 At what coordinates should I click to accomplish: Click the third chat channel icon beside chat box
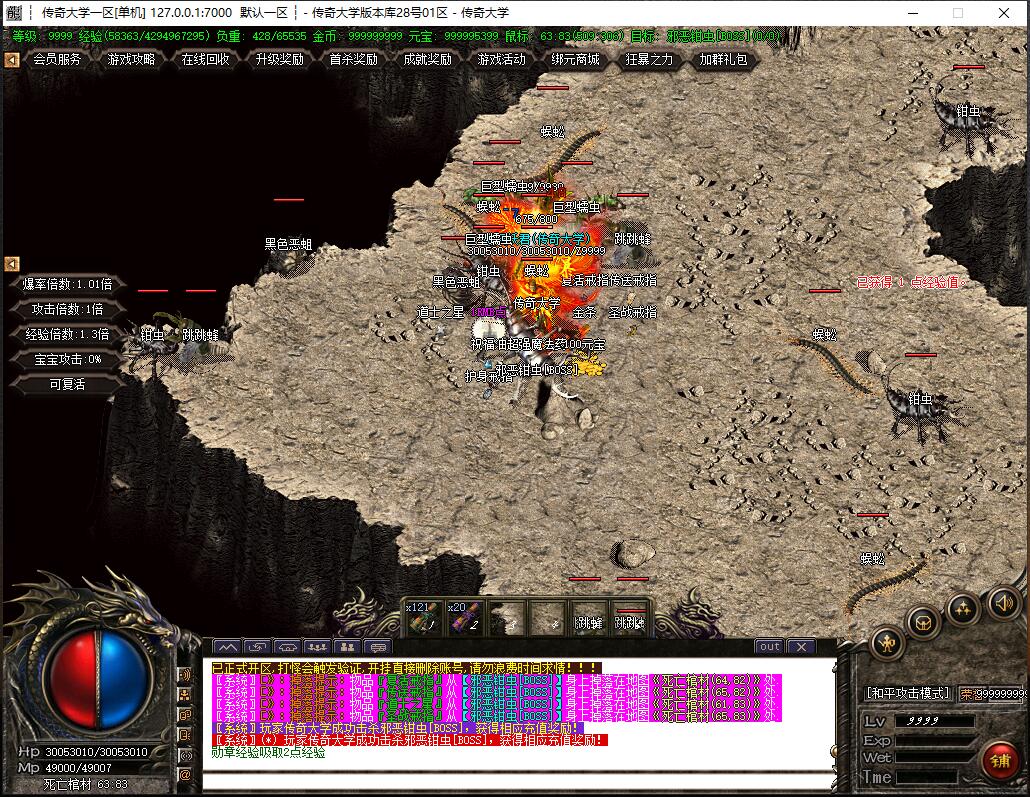click(x=185, y=715)
